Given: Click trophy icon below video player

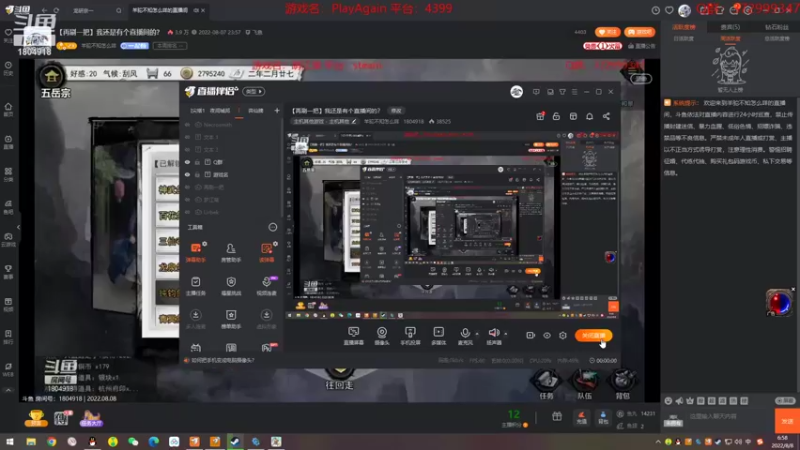Looking at the screenshot, I should [36, 418].
